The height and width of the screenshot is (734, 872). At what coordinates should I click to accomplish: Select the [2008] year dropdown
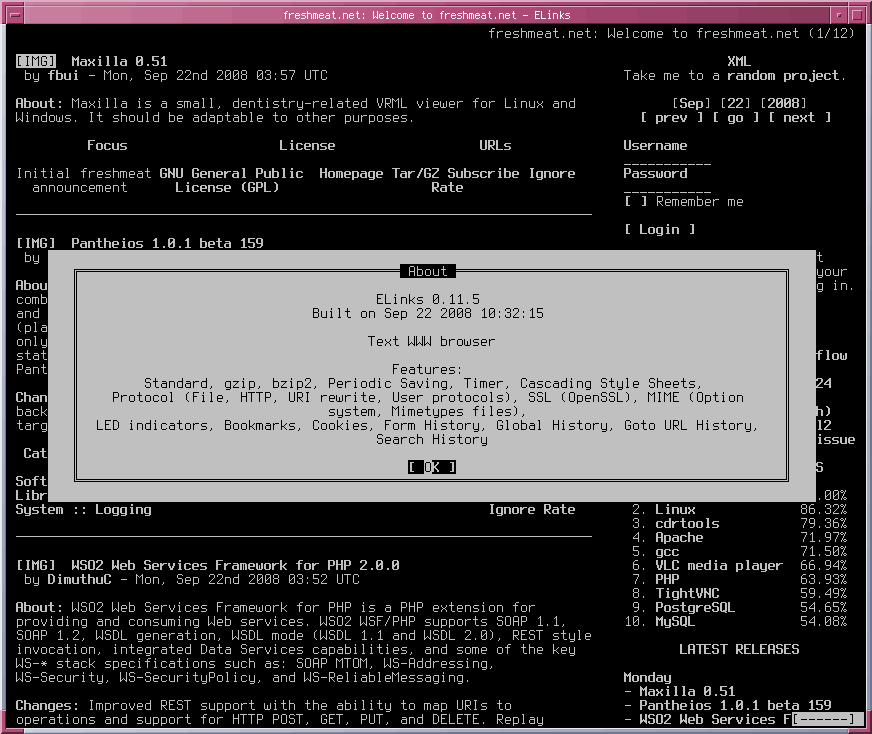click(x=783, y=103)
